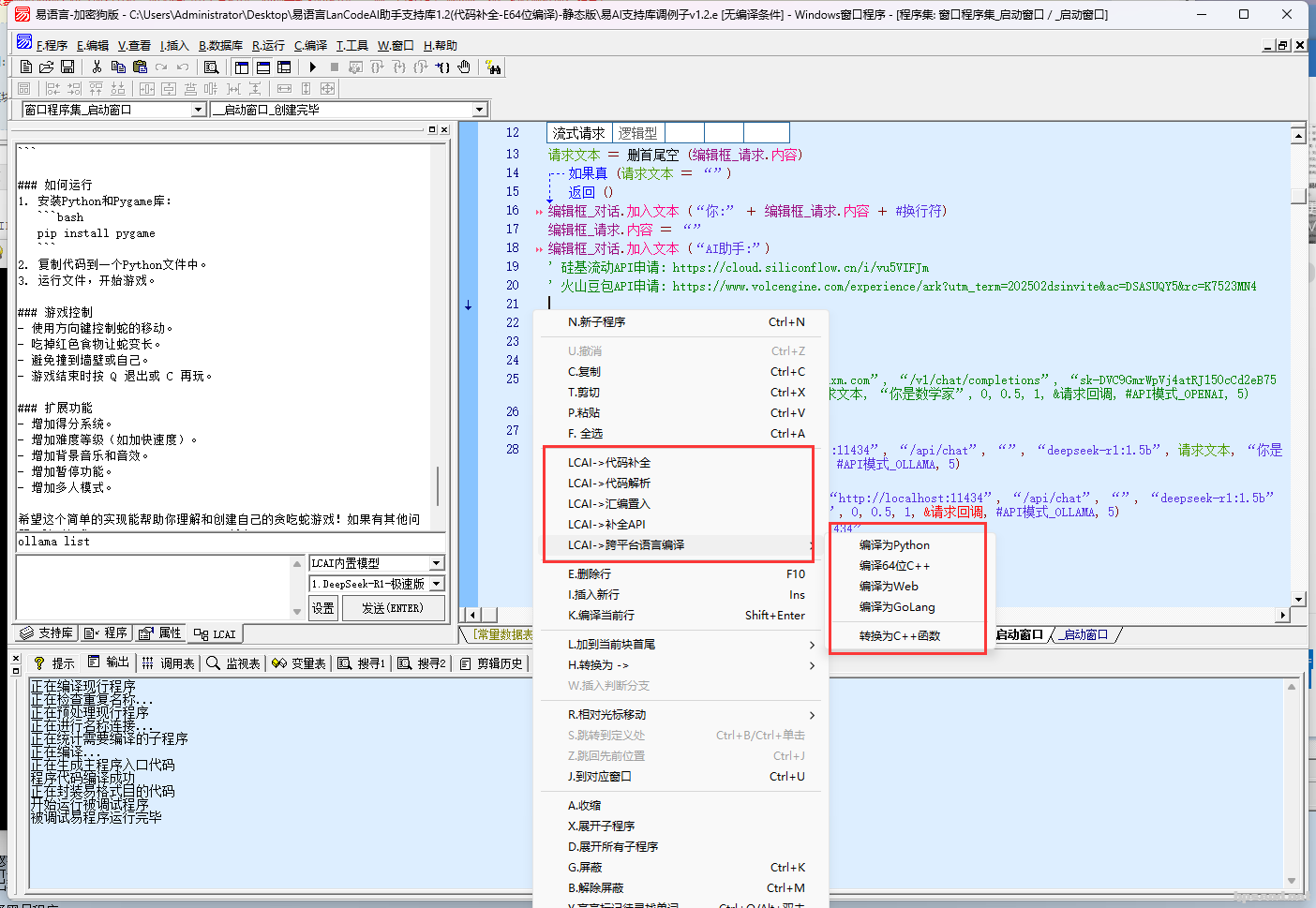Click the Run play triangle icon
Viewport: 1316px width, 908px height.
[x=312, y=67]
